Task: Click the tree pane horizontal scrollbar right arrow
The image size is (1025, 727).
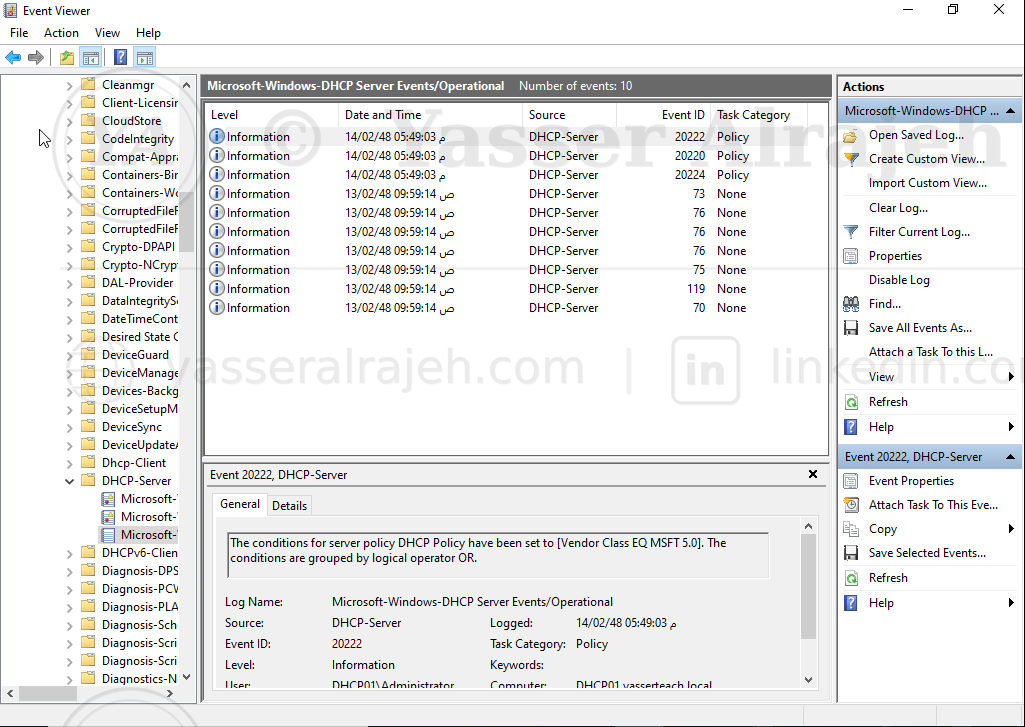Action: pos(170,693)
